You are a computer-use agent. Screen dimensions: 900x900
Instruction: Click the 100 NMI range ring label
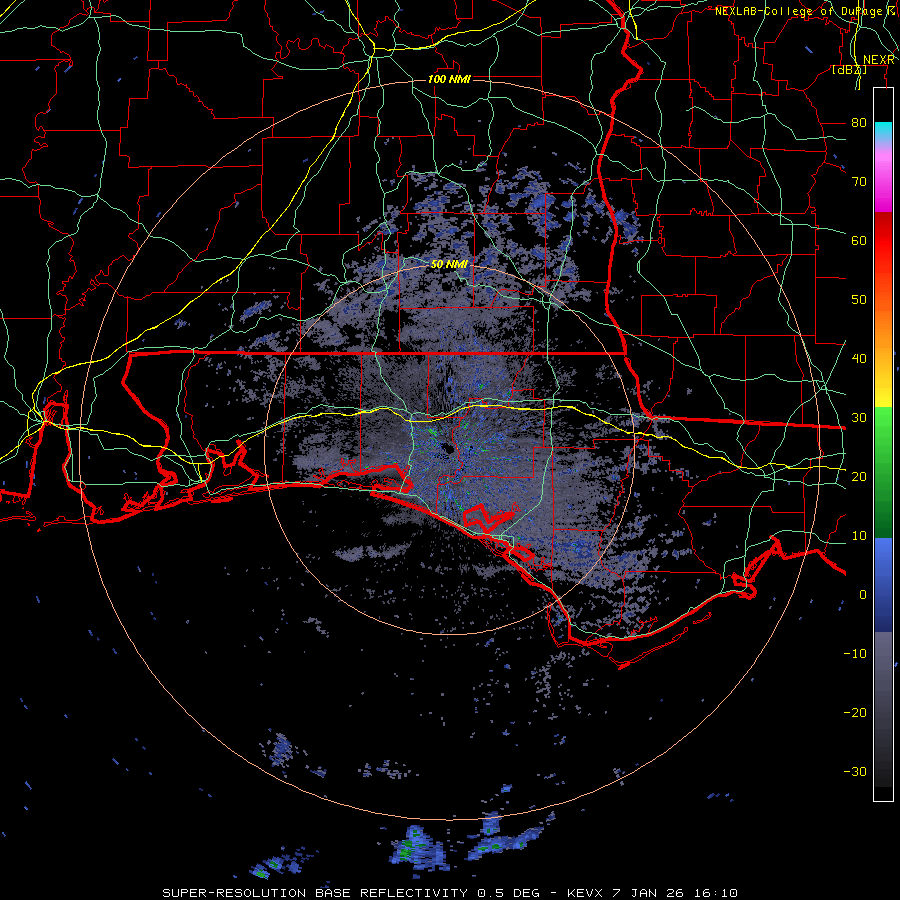(449, 79)
